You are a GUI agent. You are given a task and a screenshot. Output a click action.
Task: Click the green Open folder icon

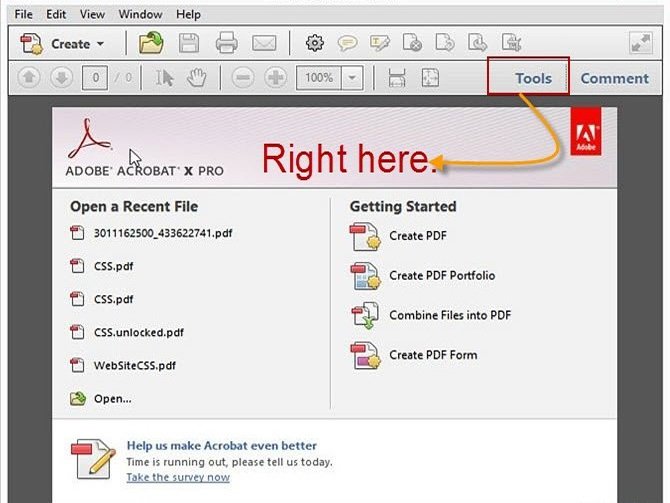tap(77, 398)
